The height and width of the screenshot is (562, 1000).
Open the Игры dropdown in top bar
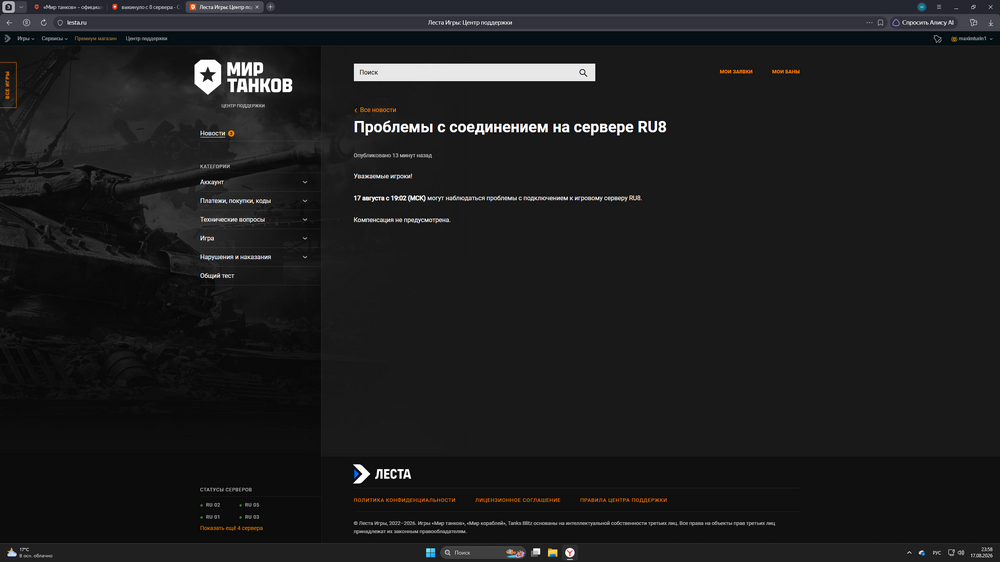26,38
